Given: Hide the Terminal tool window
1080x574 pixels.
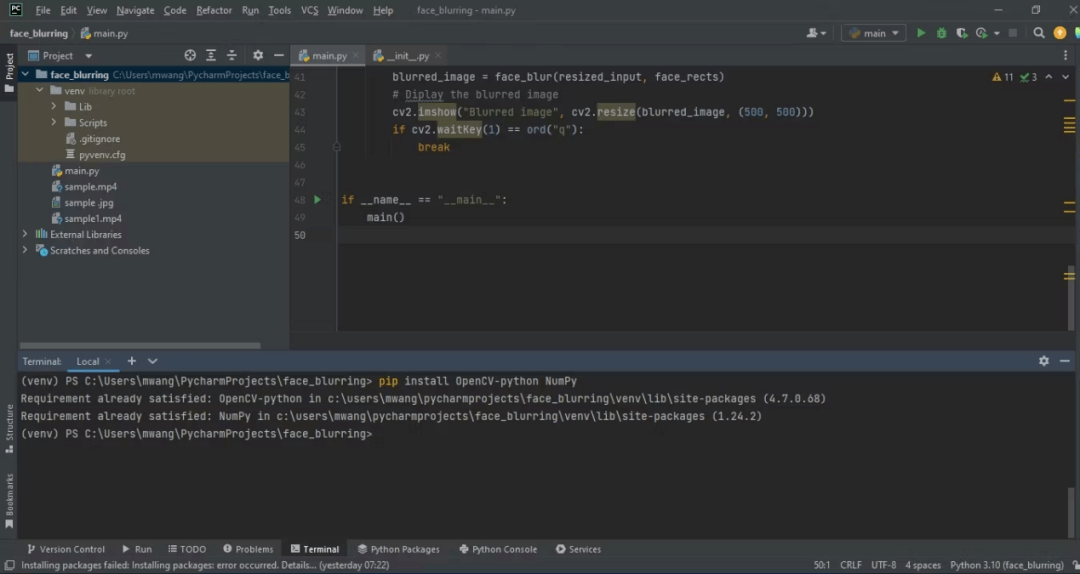Looking at the screenshot, I should (x=1064, y=361).
